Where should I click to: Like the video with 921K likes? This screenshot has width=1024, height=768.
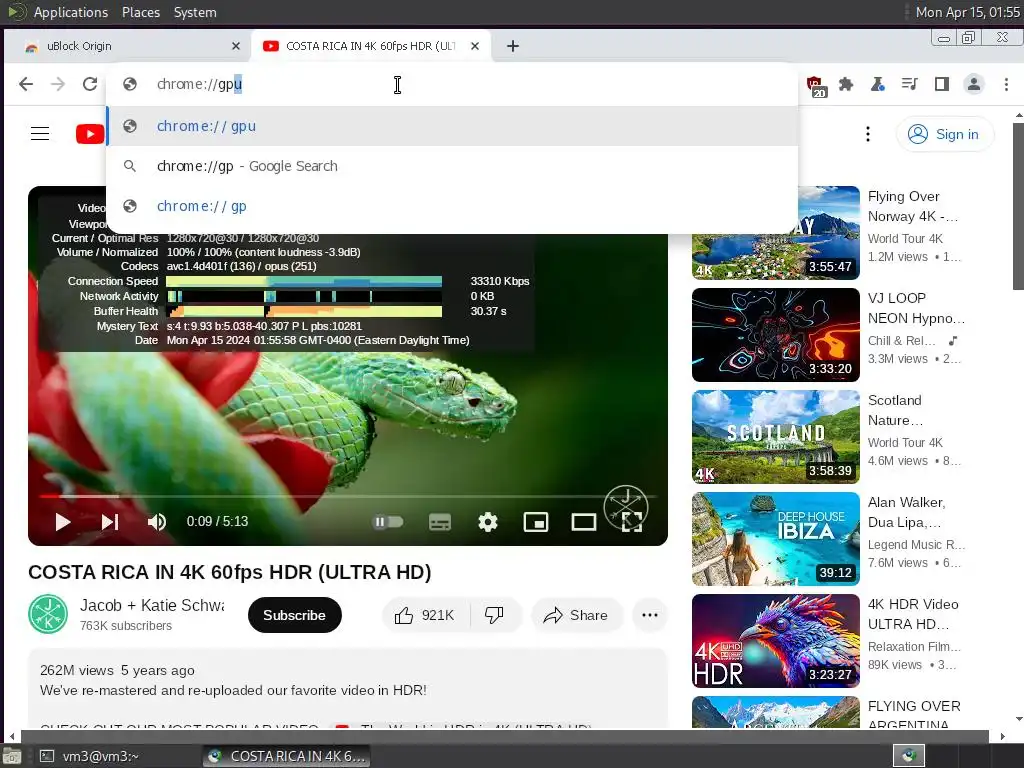pyautogui.click(x=425, y=615)
